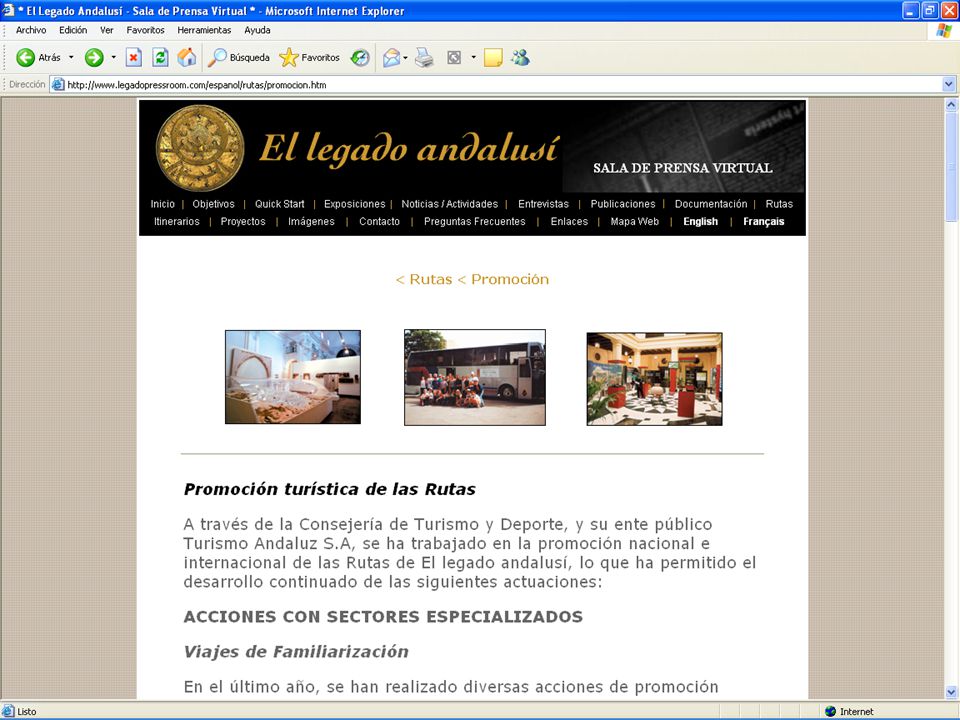This screenshot has height=720, width=960.
Task: Click the '< Rutas' breadcrumb link
Action: pyautogui.click(x=424, y=279)
